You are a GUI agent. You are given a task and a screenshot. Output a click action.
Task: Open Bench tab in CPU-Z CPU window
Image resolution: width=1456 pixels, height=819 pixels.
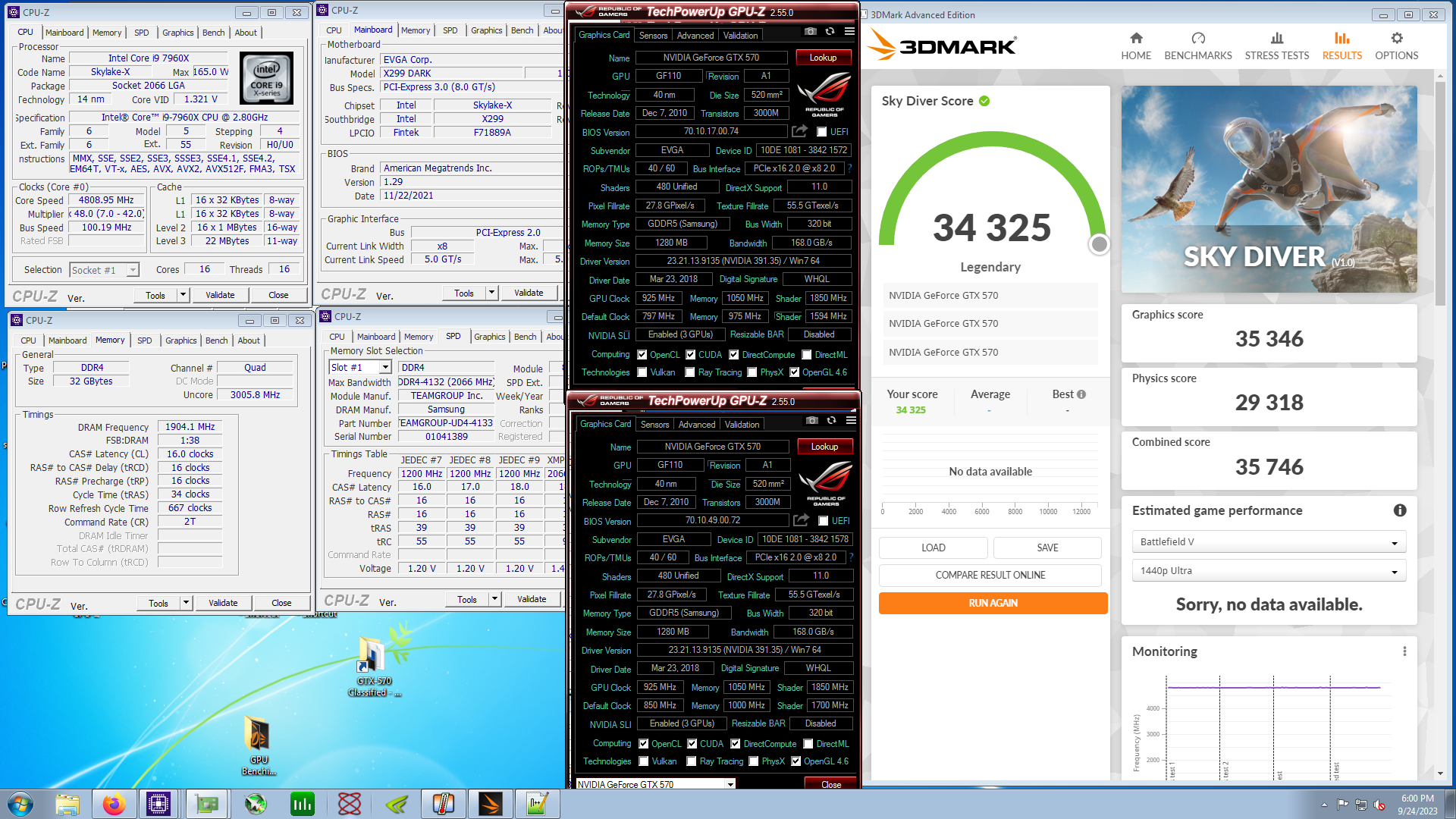tap(213, 33)
